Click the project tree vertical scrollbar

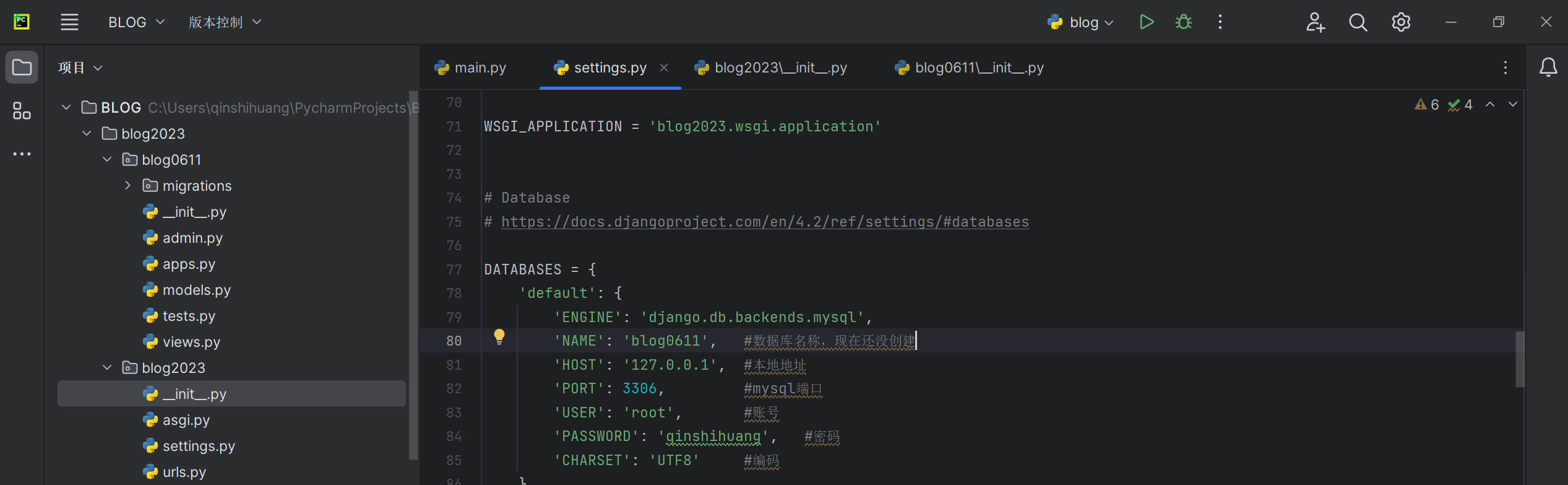click(413, 276)
